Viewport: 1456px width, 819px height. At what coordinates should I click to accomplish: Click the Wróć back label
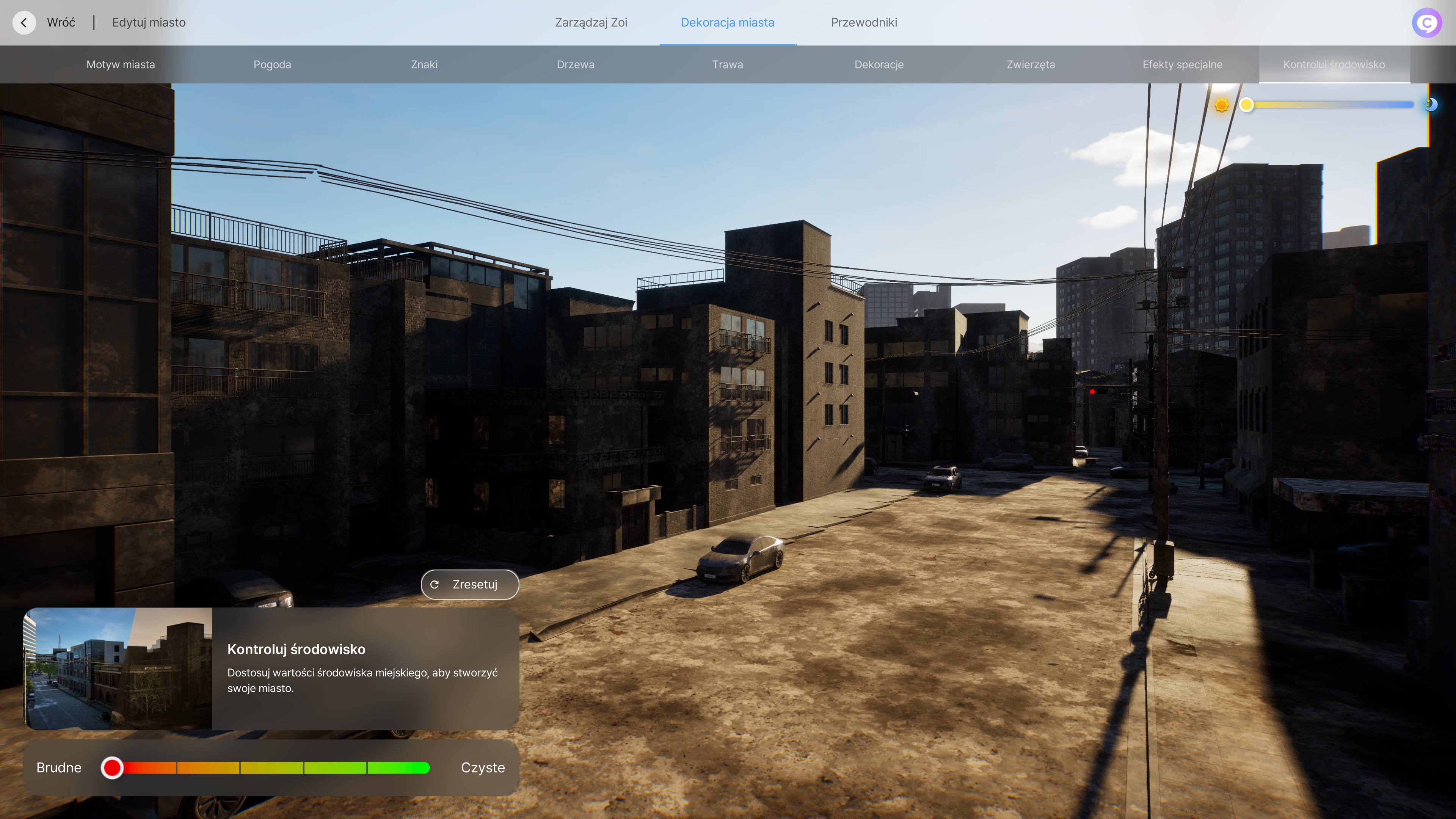tap(61, 23)
